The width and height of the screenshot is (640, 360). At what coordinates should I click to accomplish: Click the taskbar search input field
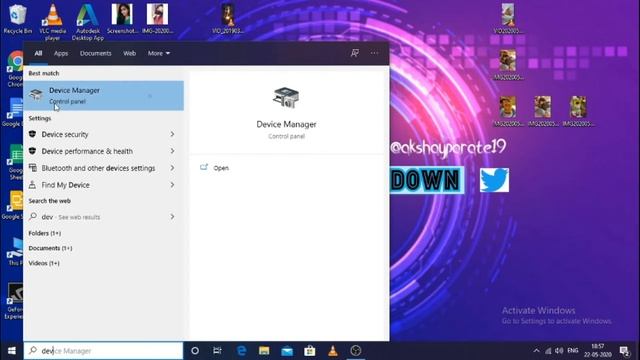coord(103,351)
